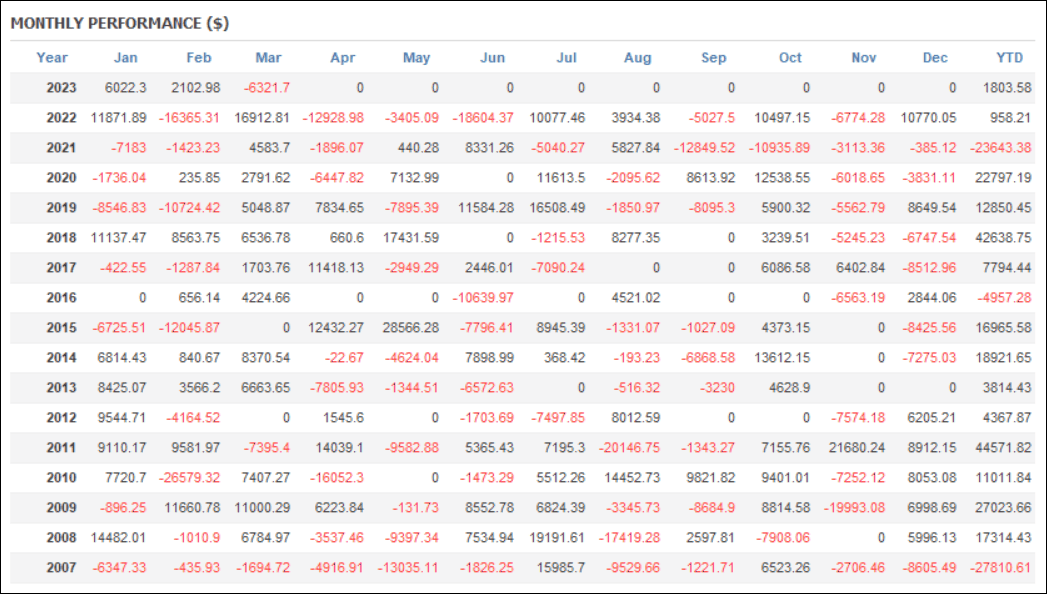Screen dimensions: 1047x594
Task: Click the Year column header
Action: (x=52, y=57)
